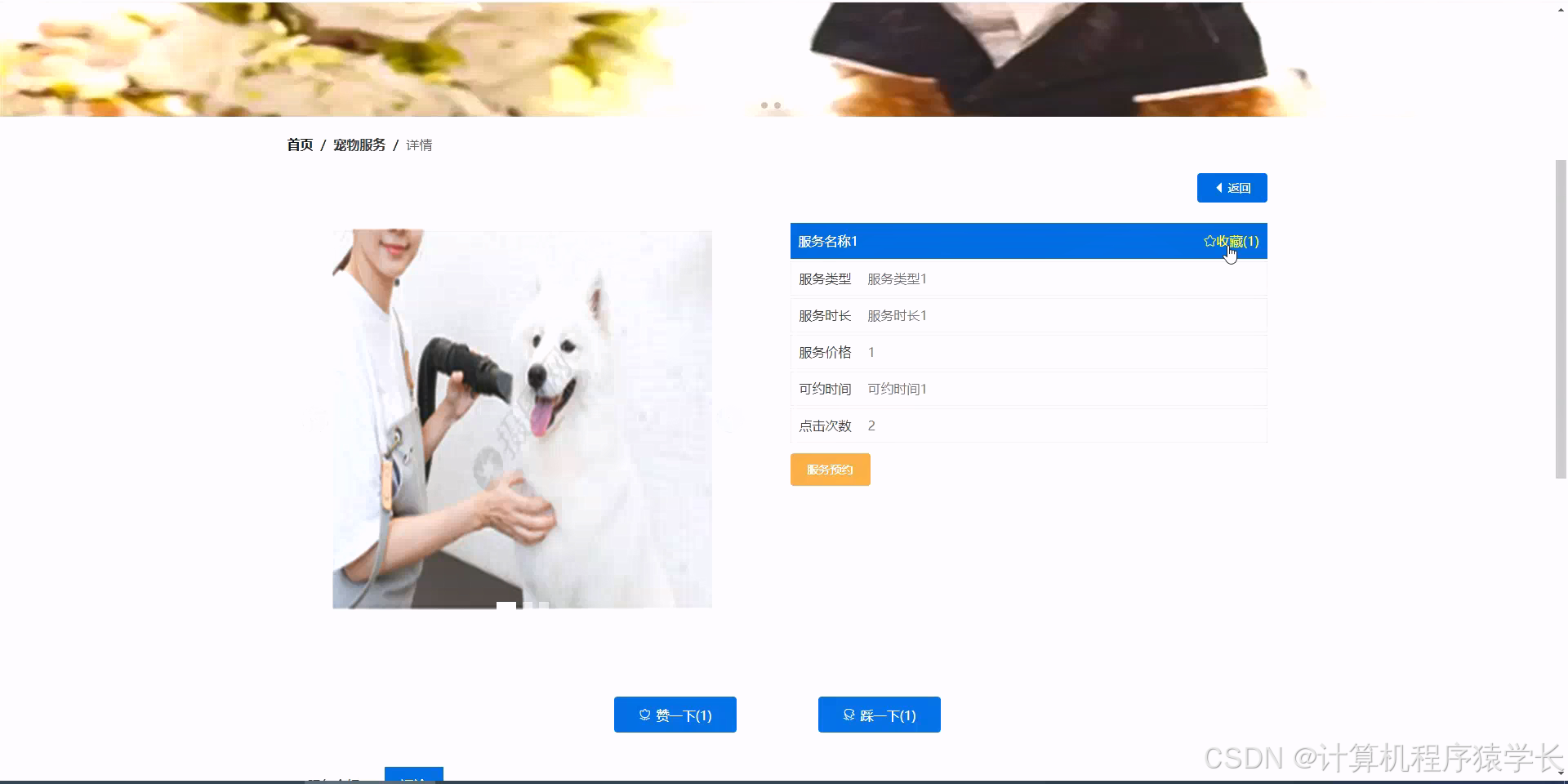Screen dimensions: 1568x784
Task: Switch to the 服务介绍 tab at bottom
Action: click(x=335, y=778)
